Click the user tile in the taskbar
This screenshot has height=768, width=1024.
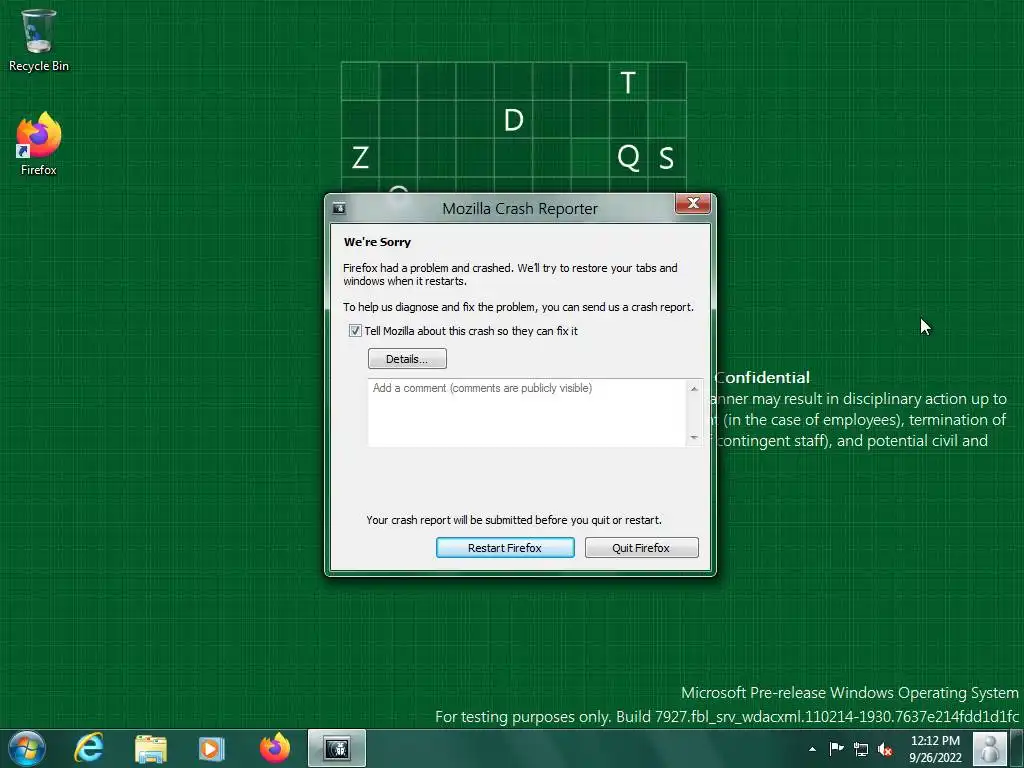(x=990, y=749)
